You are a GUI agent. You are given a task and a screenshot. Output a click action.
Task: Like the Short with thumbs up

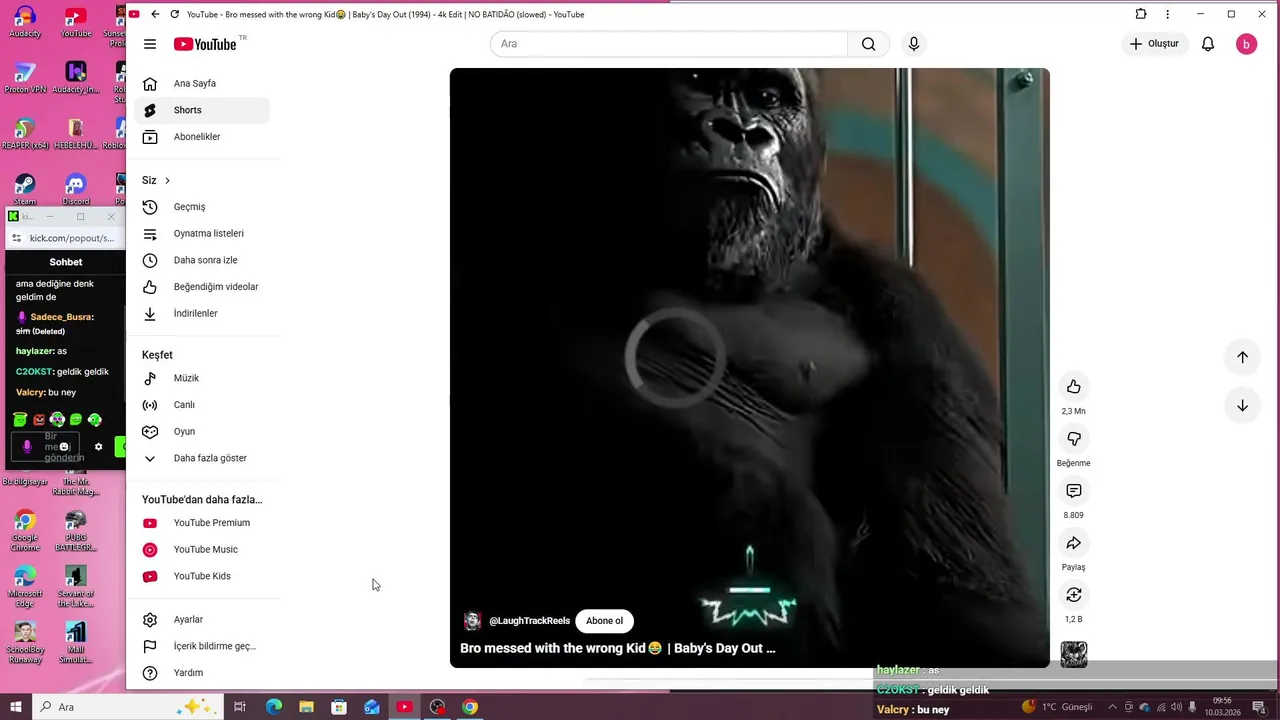(x=1074, y=387)
